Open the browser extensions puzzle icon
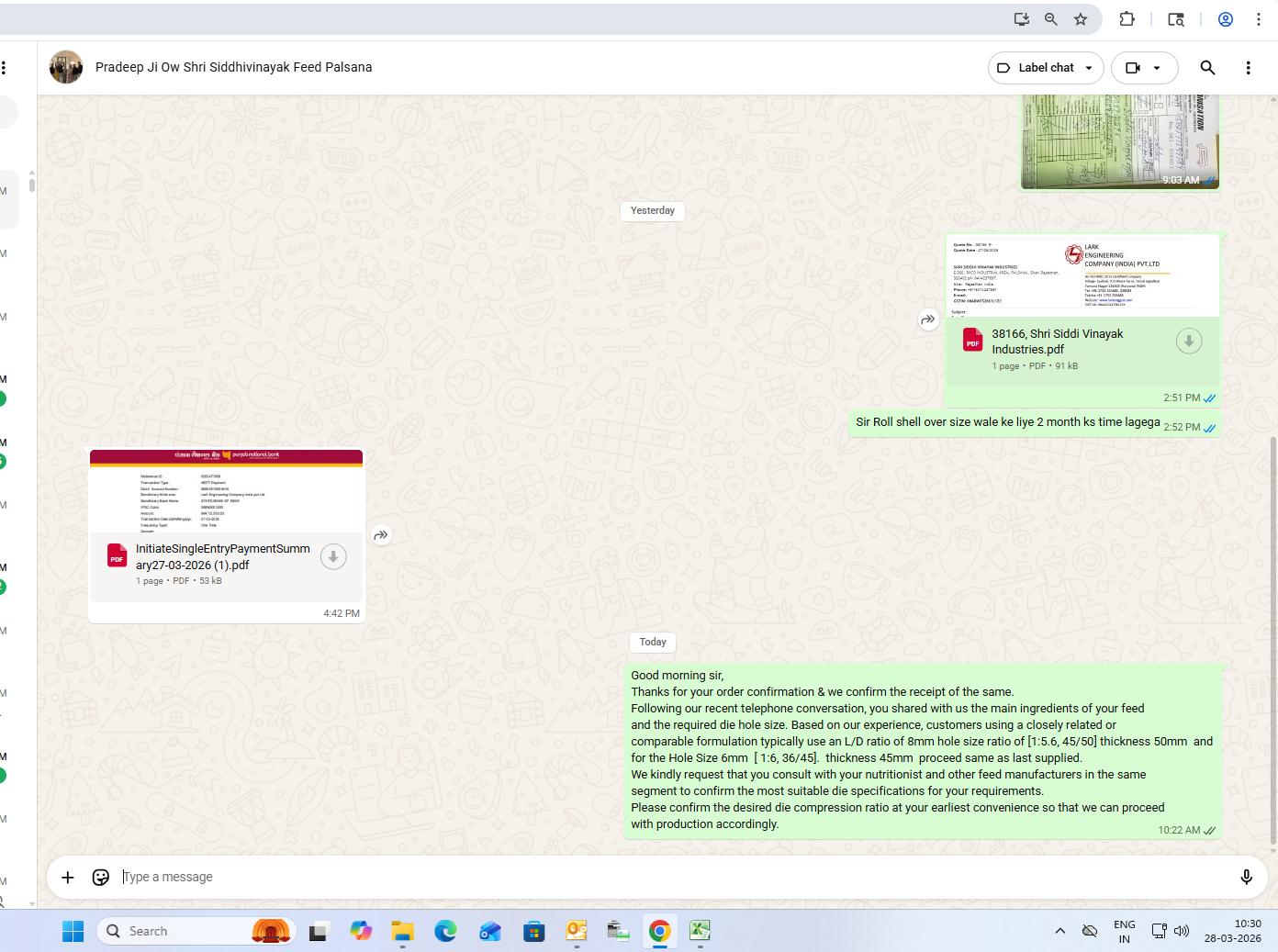The height and width of the screenshot is (952, 1278). click(1127, 19)
